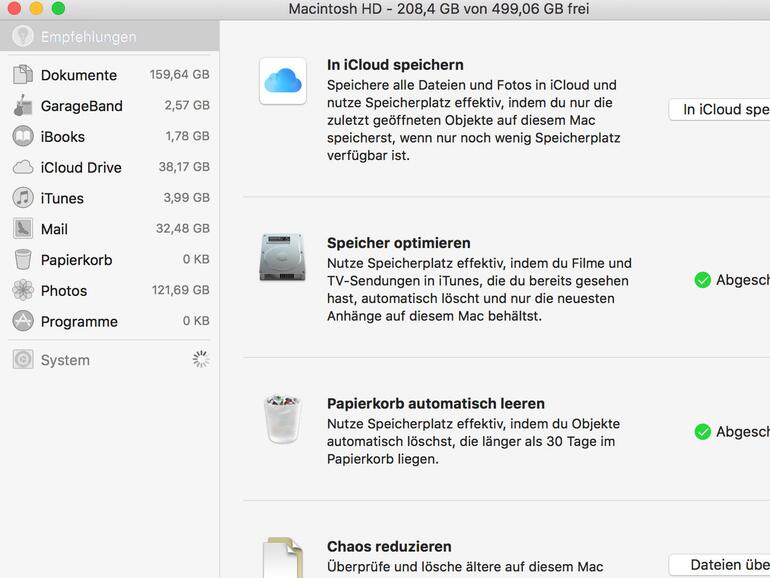Click the iCloud description mentioning Dateien und Fotos
Screen dimensions: 770x578
[x=474, y=120]
